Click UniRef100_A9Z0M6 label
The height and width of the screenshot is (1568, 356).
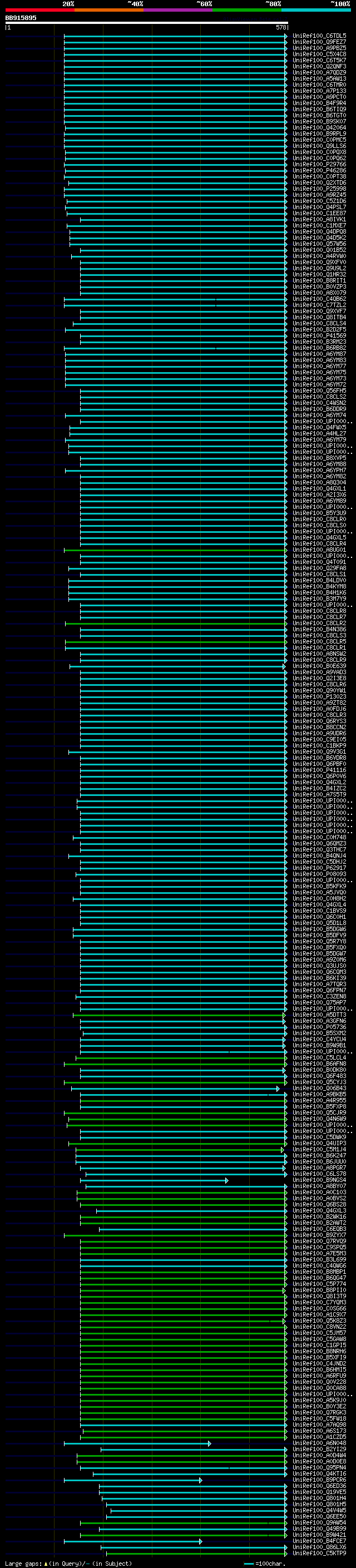point(319,960)
